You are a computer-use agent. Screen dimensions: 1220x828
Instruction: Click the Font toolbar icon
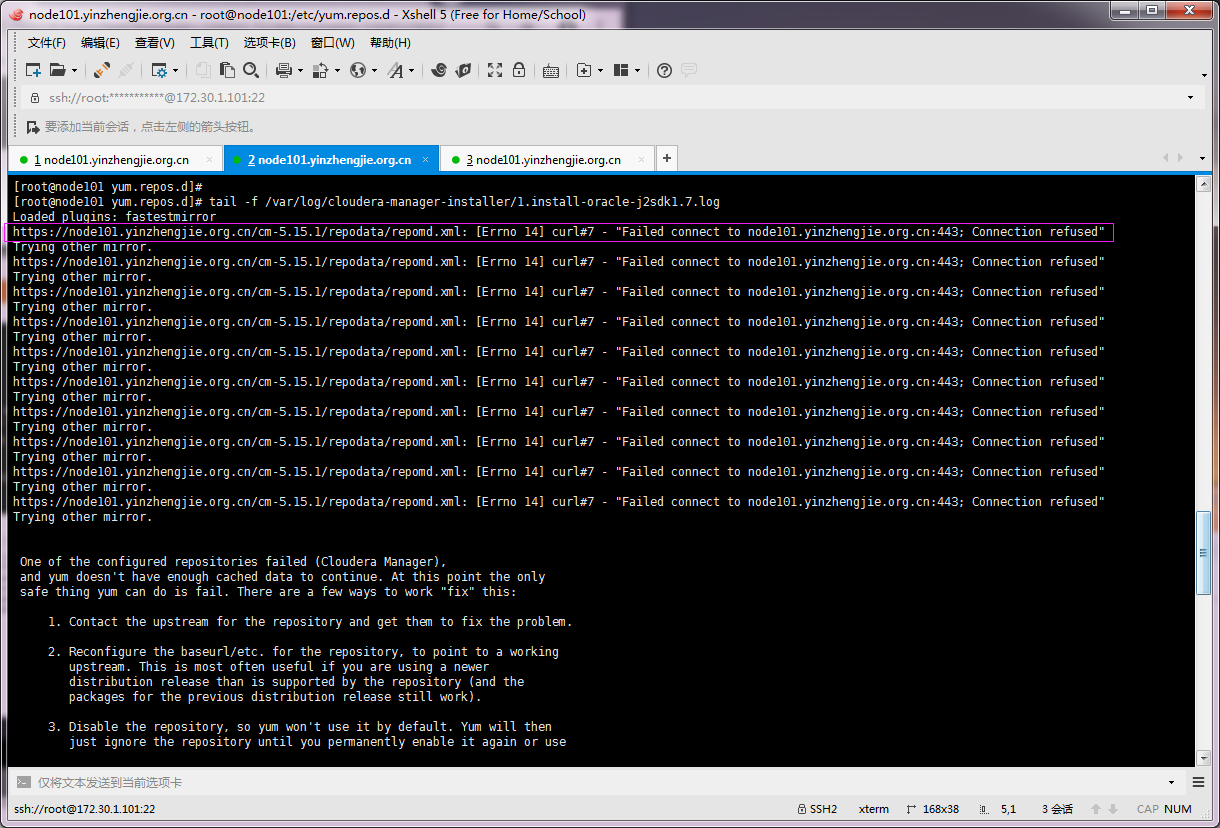point(395,70)
